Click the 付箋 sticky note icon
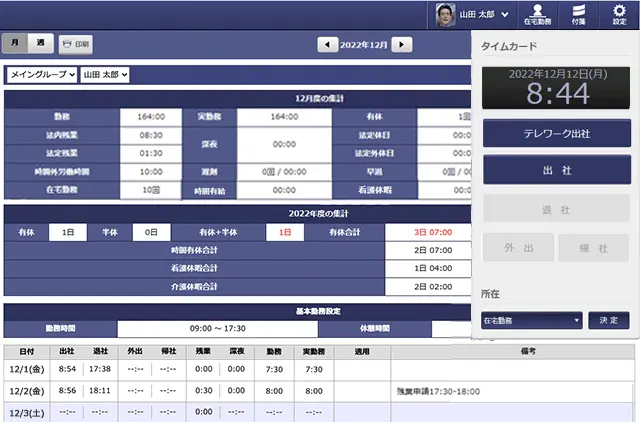Screen dimensions: 640x422 tap(578, 14)
